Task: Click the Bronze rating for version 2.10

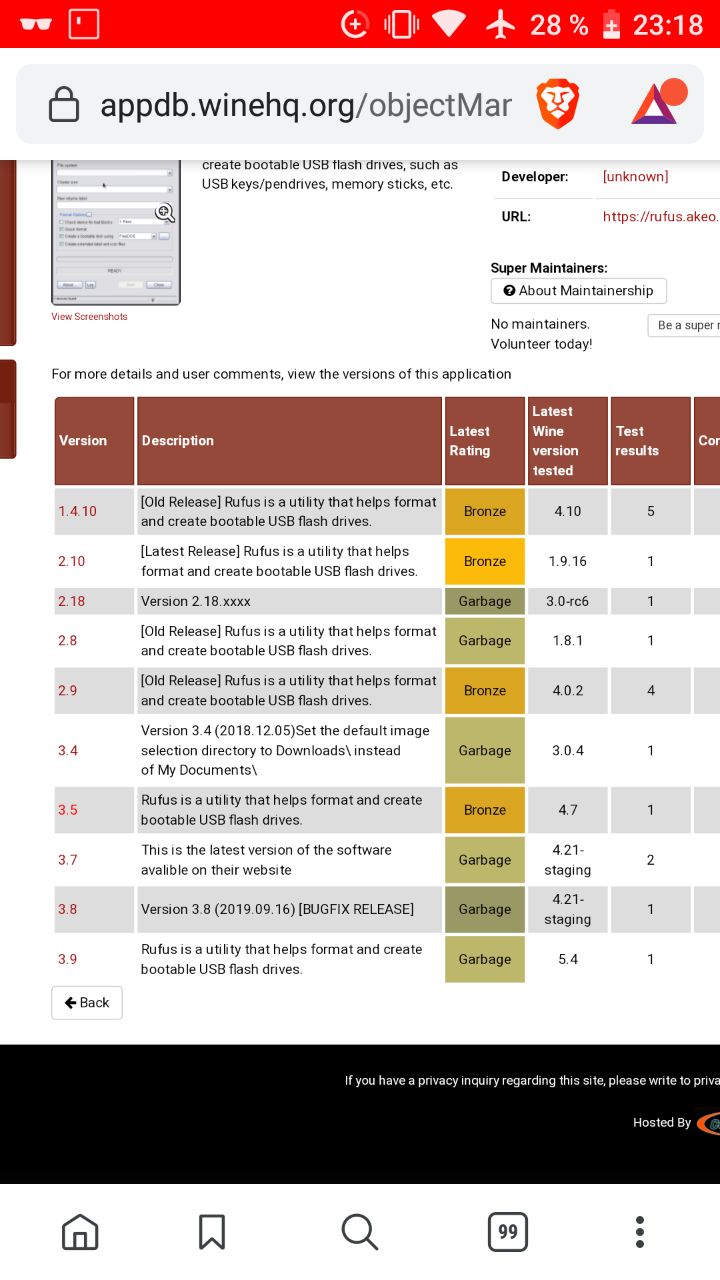Action: [485, 561]
